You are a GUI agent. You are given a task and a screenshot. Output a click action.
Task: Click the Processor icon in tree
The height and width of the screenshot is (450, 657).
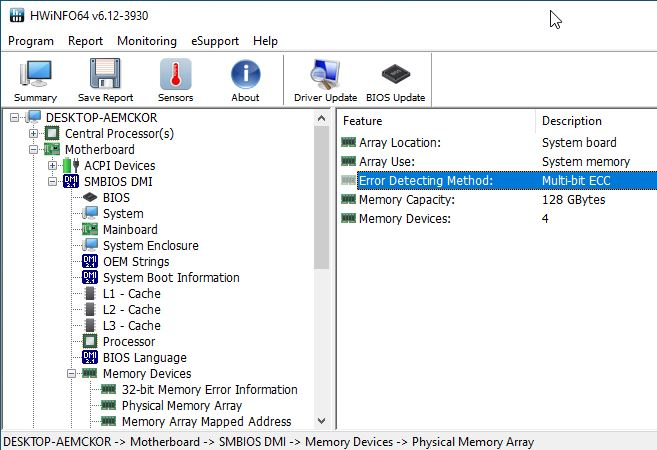coord(90,341)
